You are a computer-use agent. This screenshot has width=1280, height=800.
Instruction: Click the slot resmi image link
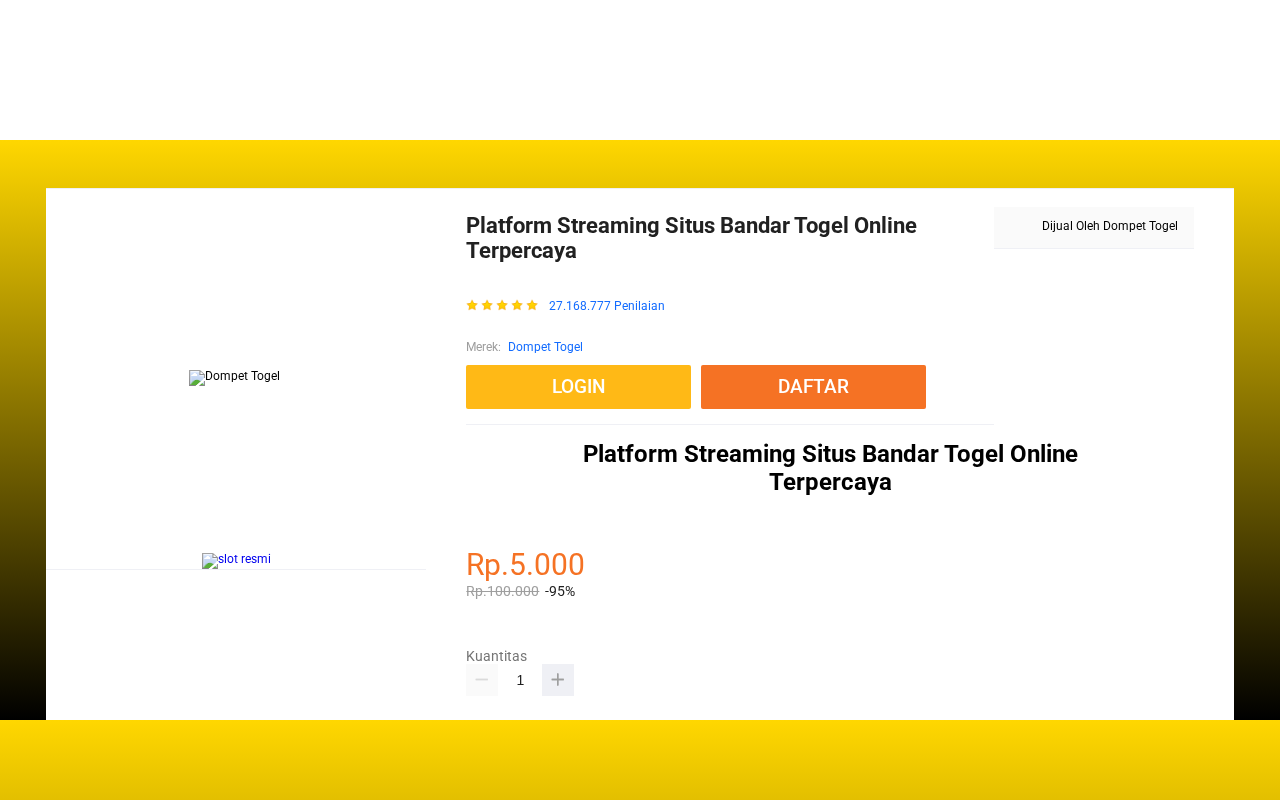[236, 560]
